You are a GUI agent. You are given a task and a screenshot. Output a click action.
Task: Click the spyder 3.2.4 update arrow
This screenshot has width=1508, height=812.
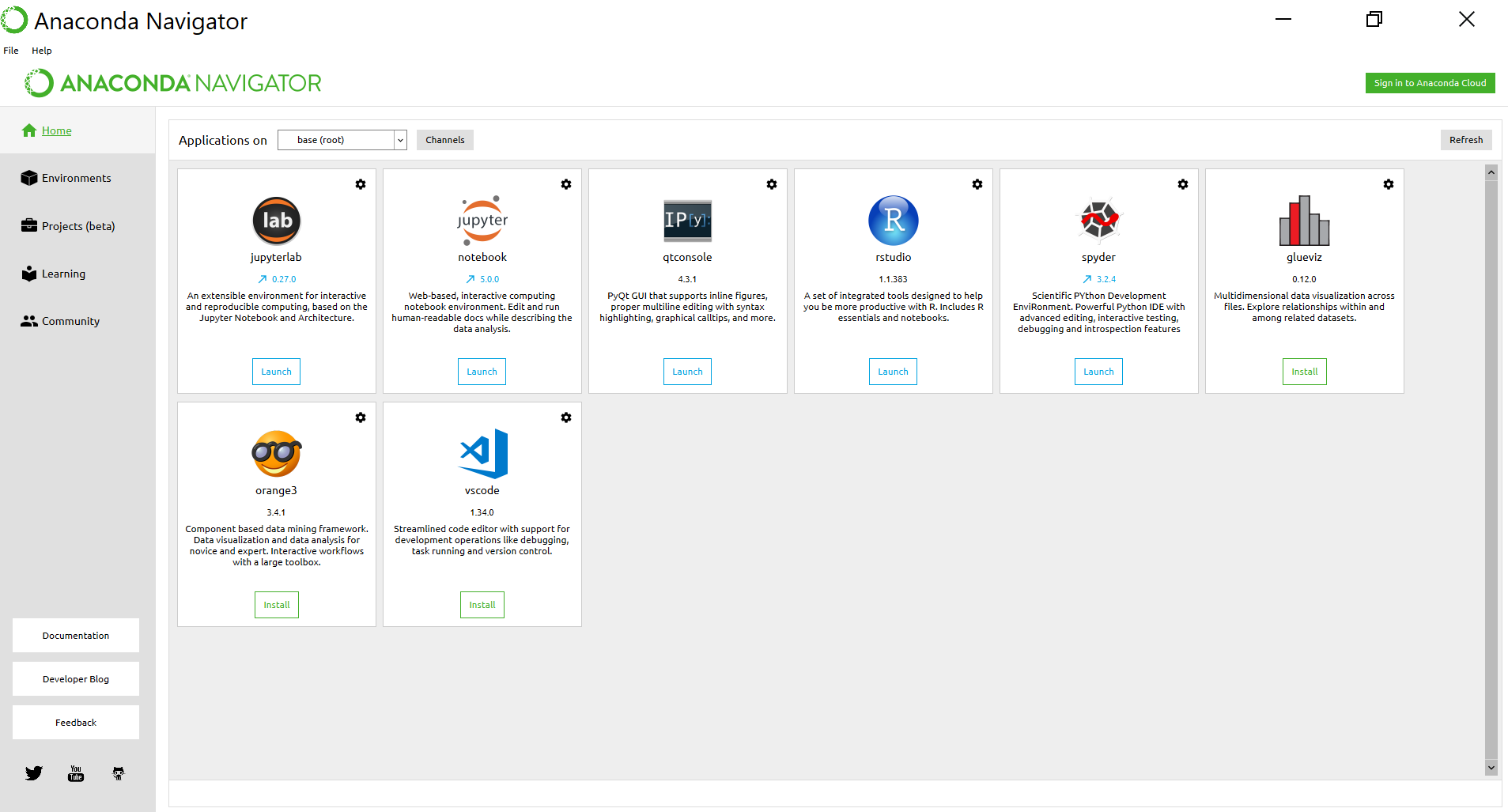1087,279
